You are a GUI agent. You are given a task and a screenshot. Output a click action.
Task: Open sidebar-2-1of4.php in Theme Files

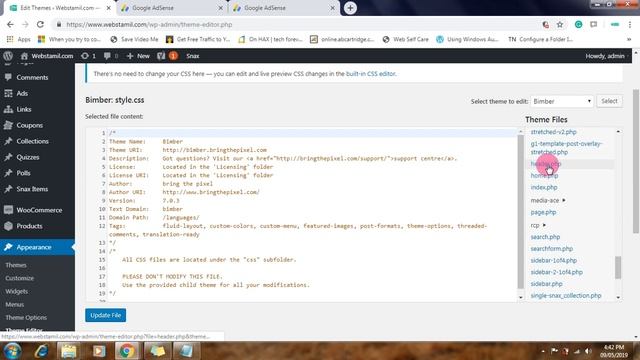(557, 272)
